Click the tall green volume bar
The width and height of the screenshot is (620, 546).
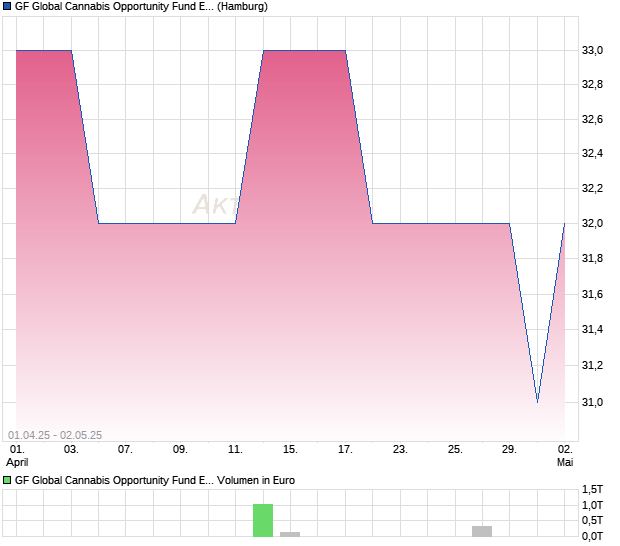263,520
